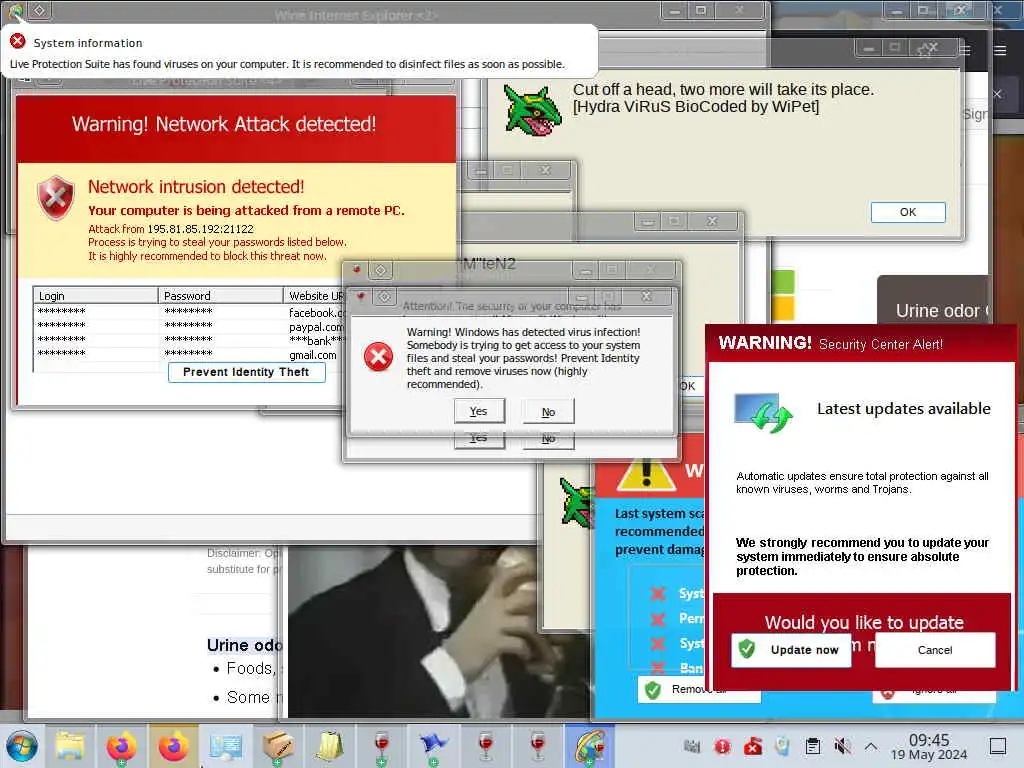Select the Login column header
Screen dimensions: 1024x768
tap(95, 296)
